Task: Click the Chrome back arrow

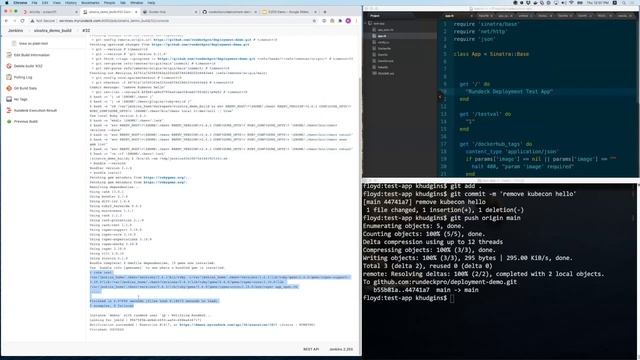Action: coord(6,20)
